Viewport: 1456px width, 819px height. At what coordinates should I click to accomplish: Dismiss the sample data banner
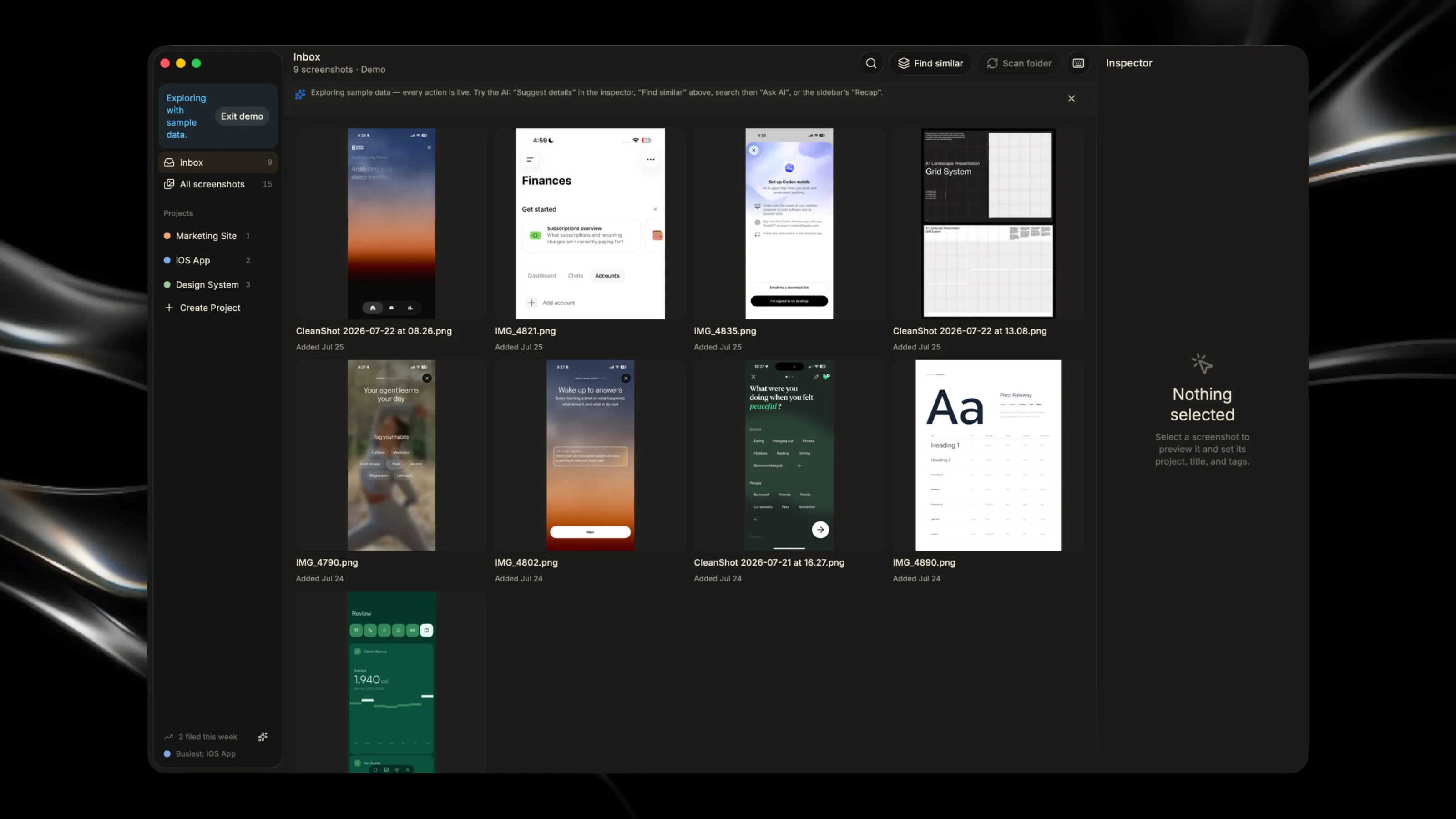[1071, 98]
